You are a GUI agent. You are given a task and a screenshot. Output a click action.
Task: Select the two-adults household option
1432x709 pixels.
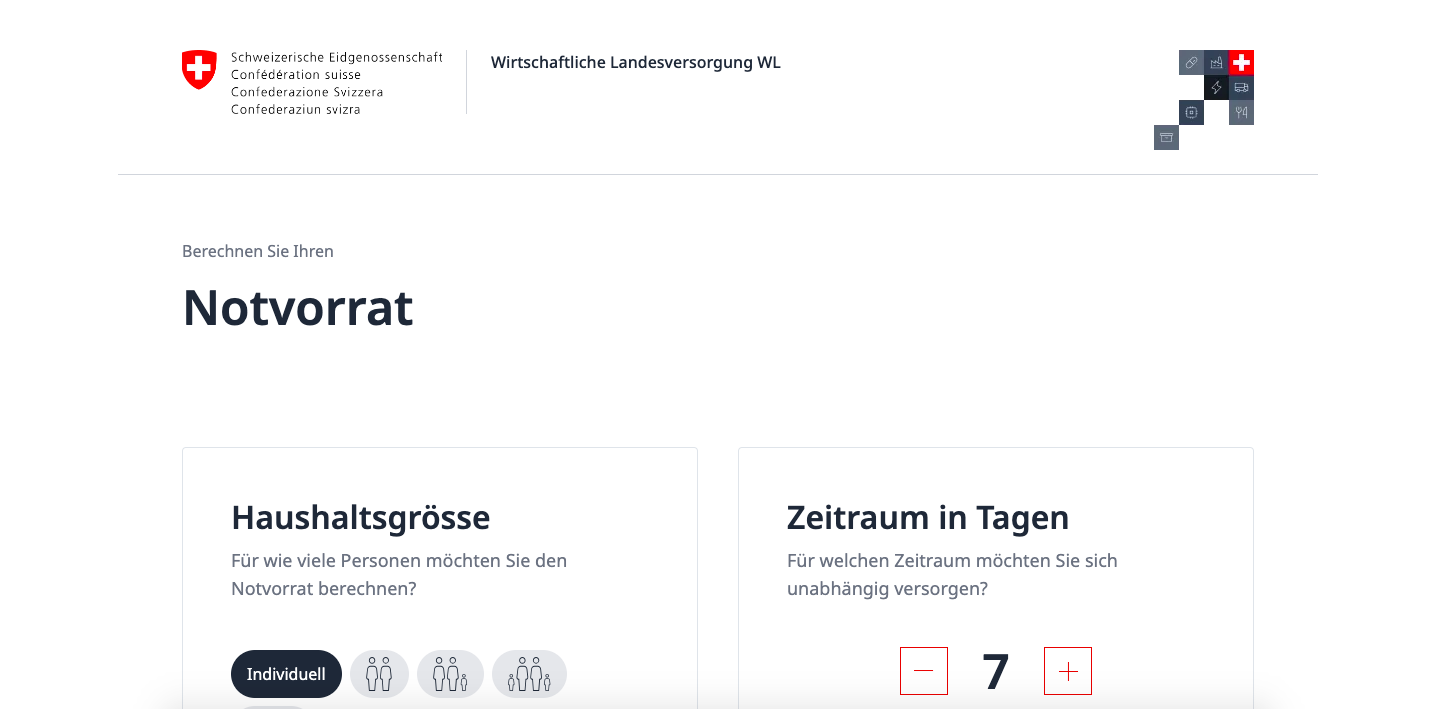[x=379, y=674]
